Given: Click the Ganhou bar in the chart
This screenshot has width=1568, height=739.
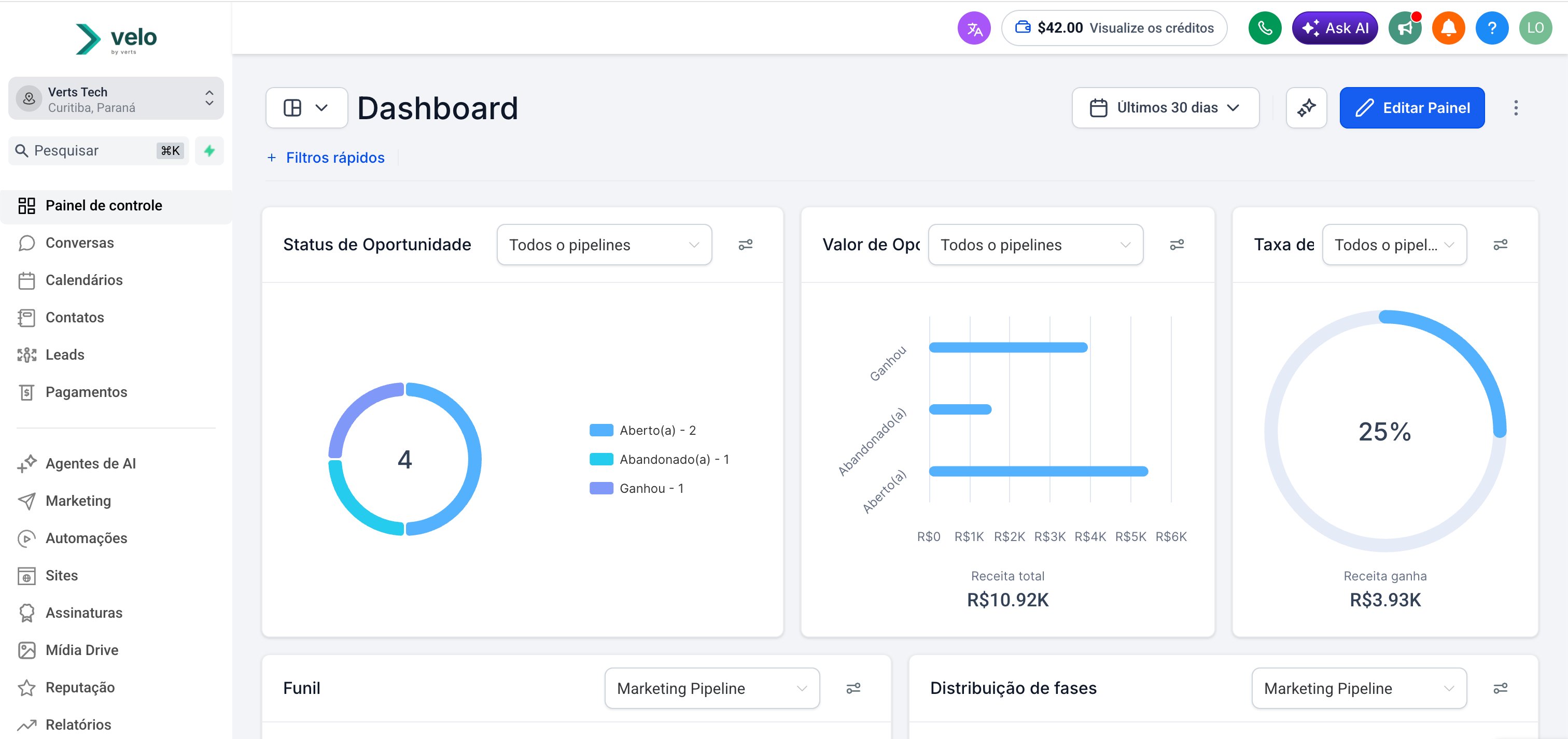Looking at the screenshot, I should 1008,348.
